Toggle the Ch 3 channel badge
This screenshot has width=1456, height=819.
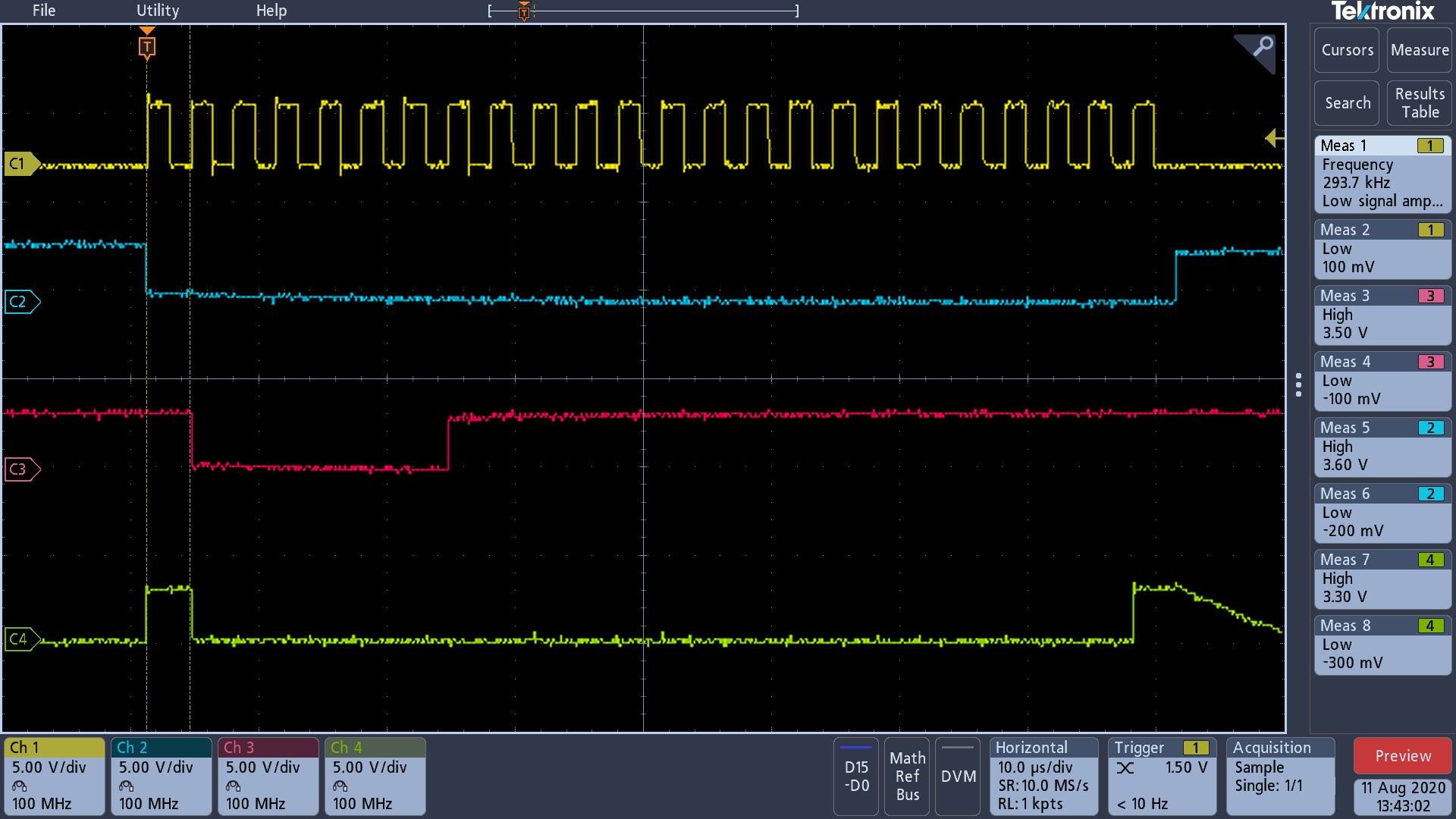coord(268,776)
